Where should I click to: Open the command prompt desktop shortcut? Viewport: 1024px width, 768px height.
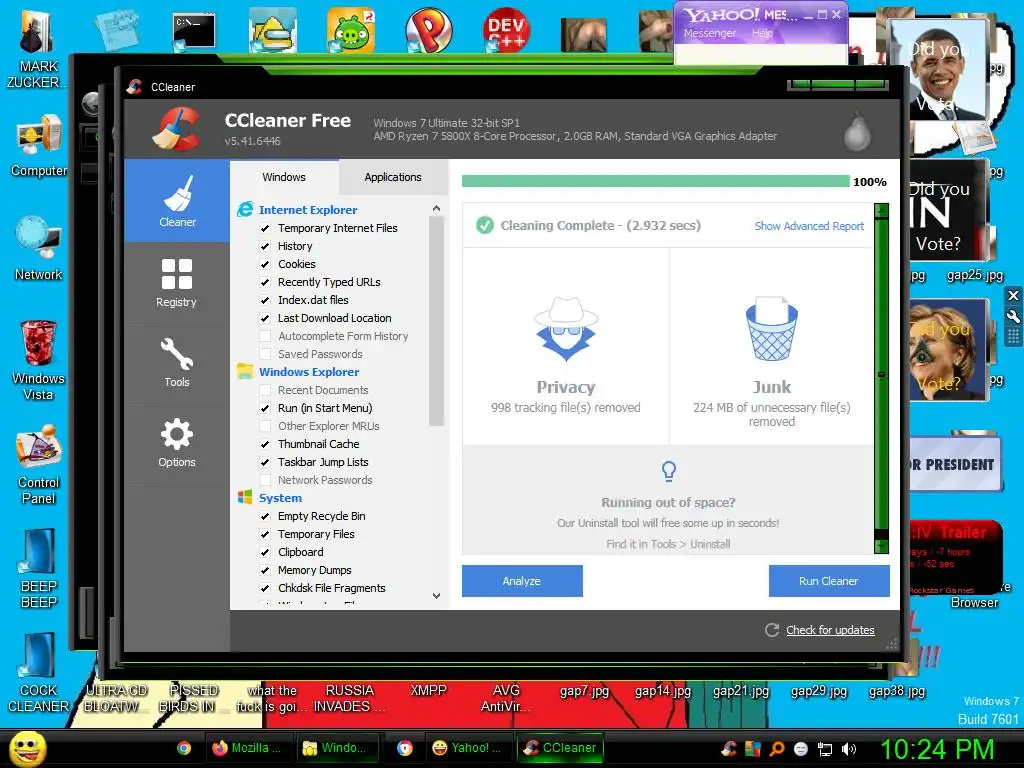194,31
